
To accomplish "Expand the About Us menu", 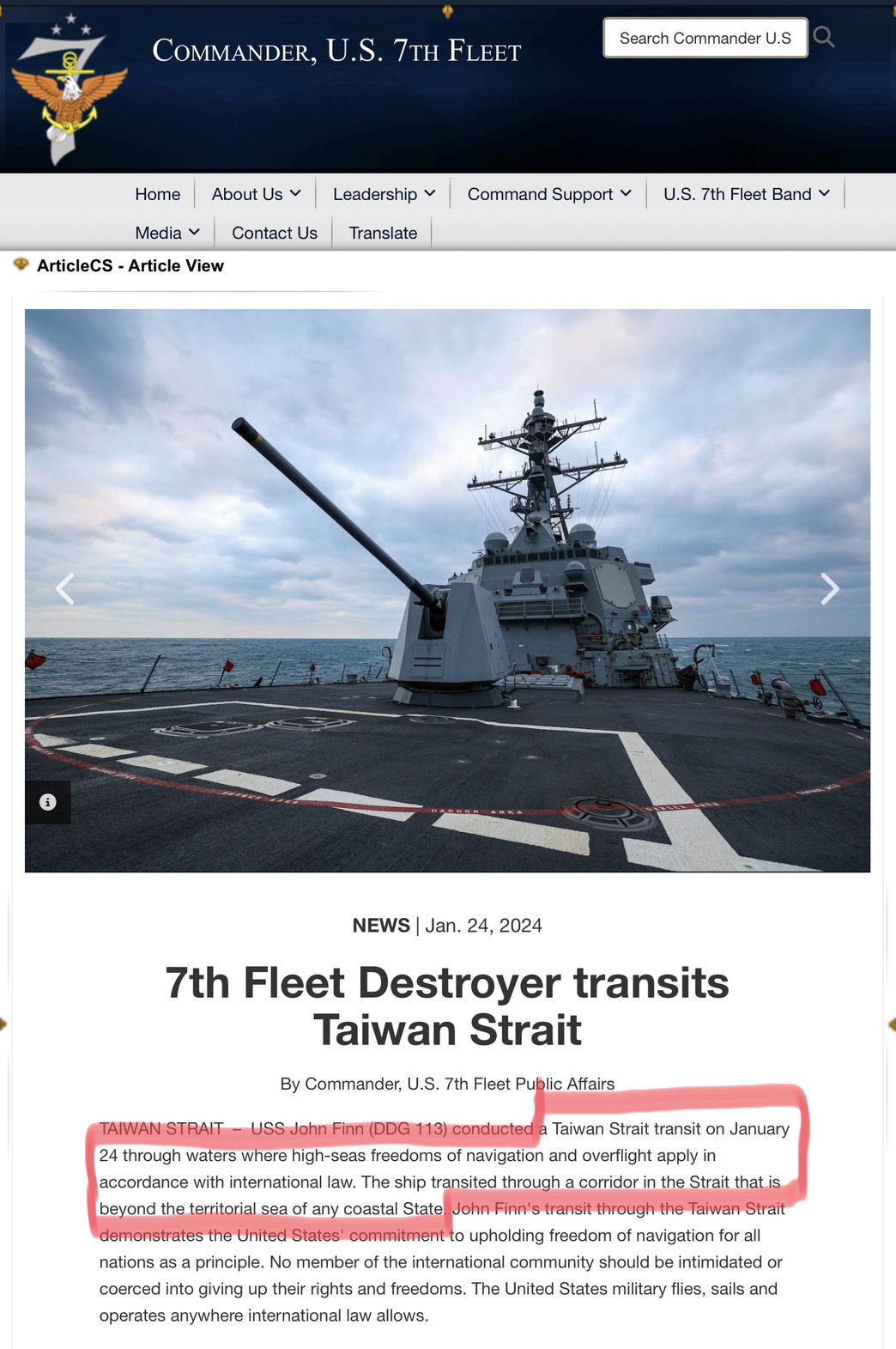I will pos(256,194).
